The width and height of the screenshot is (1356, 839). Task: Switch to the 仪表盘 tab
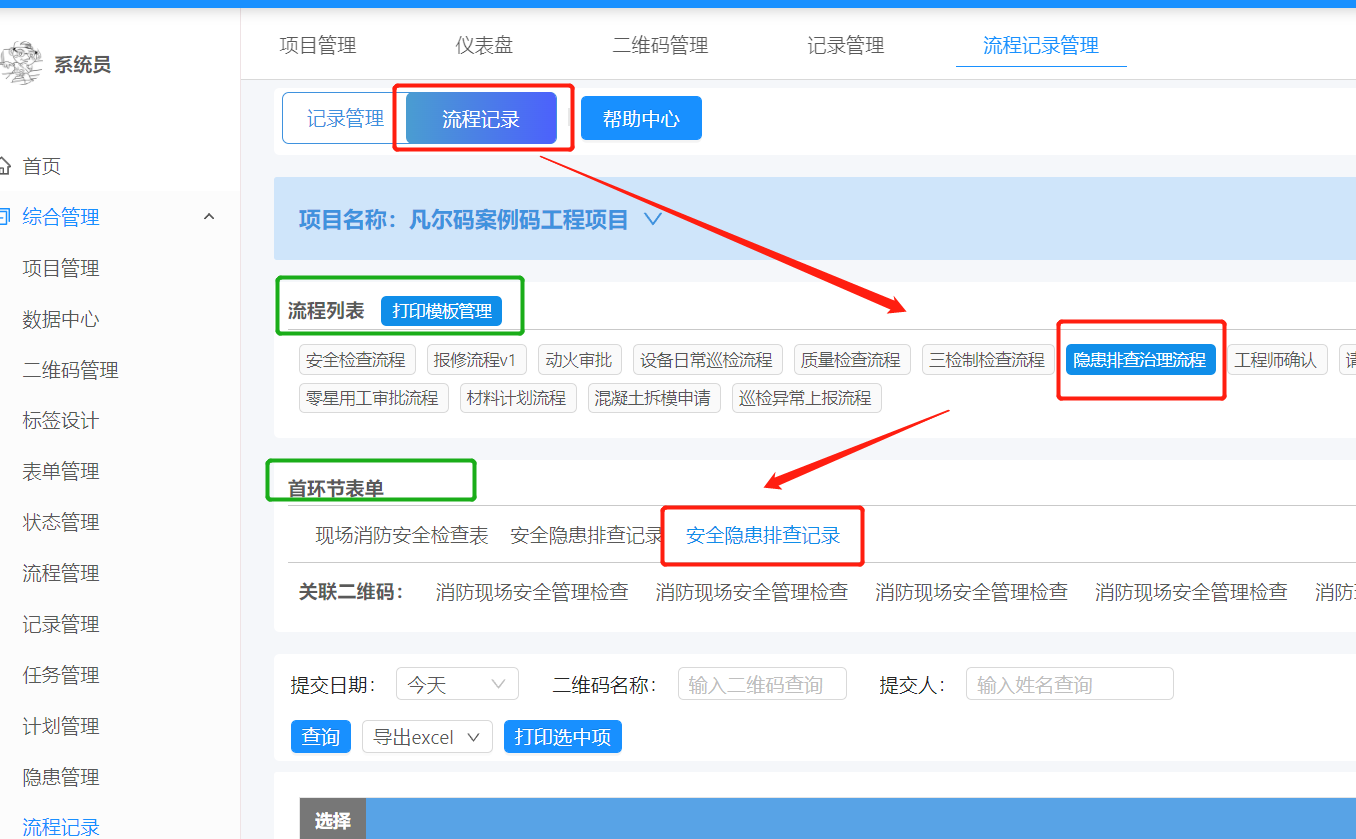click(x=484, y=45)
